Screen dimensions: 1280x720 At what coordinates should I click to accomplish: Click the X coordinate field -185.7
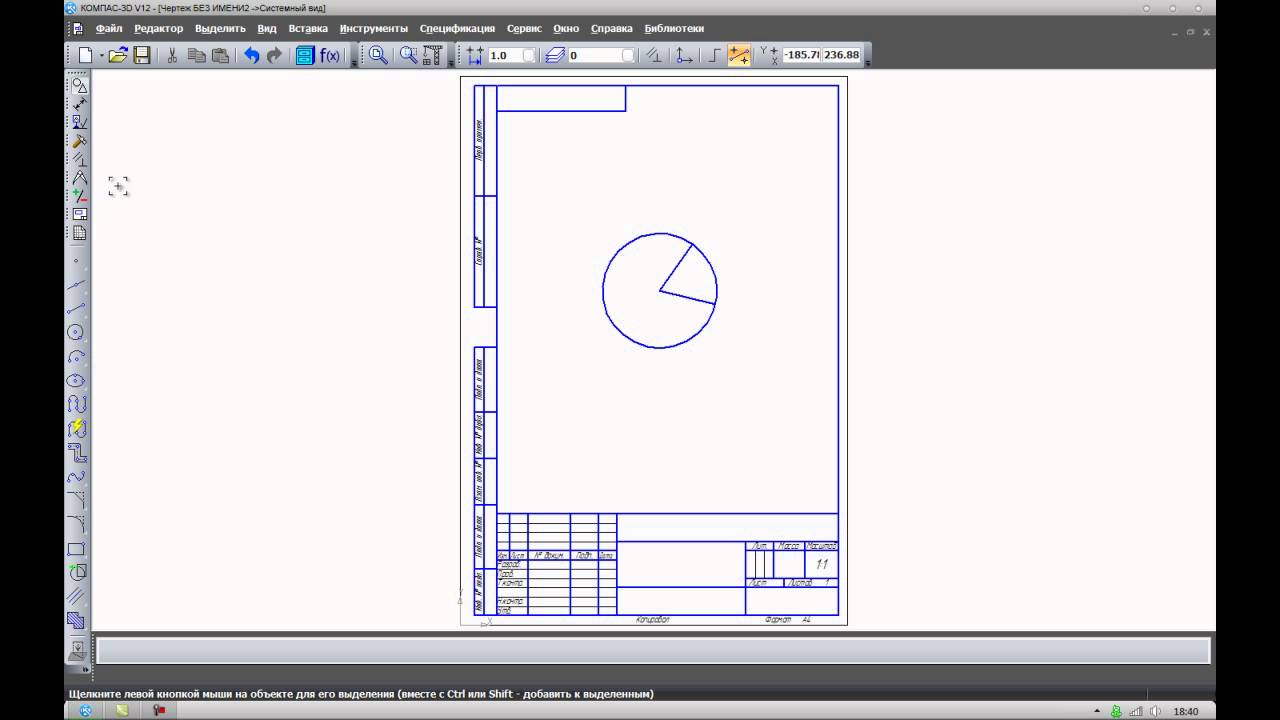click(x=802, y=55)
